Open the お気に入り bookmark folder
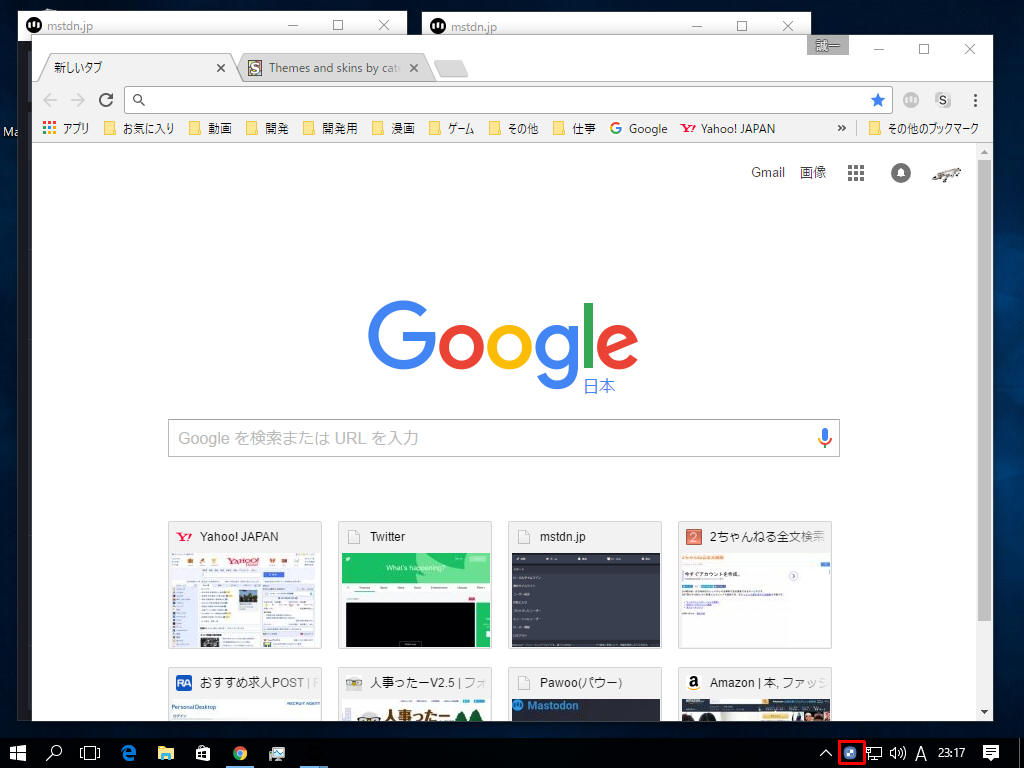Viewport: 1024px width, 768px height. pyautogui.click(x=139, y=129)
